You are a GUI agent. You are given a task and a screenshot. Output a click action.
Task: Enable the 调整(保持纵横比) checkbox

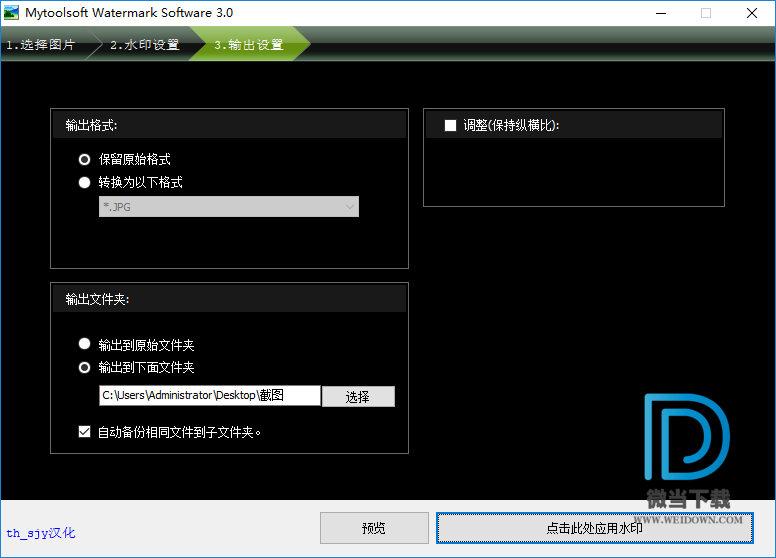click(x=450, y=125)
